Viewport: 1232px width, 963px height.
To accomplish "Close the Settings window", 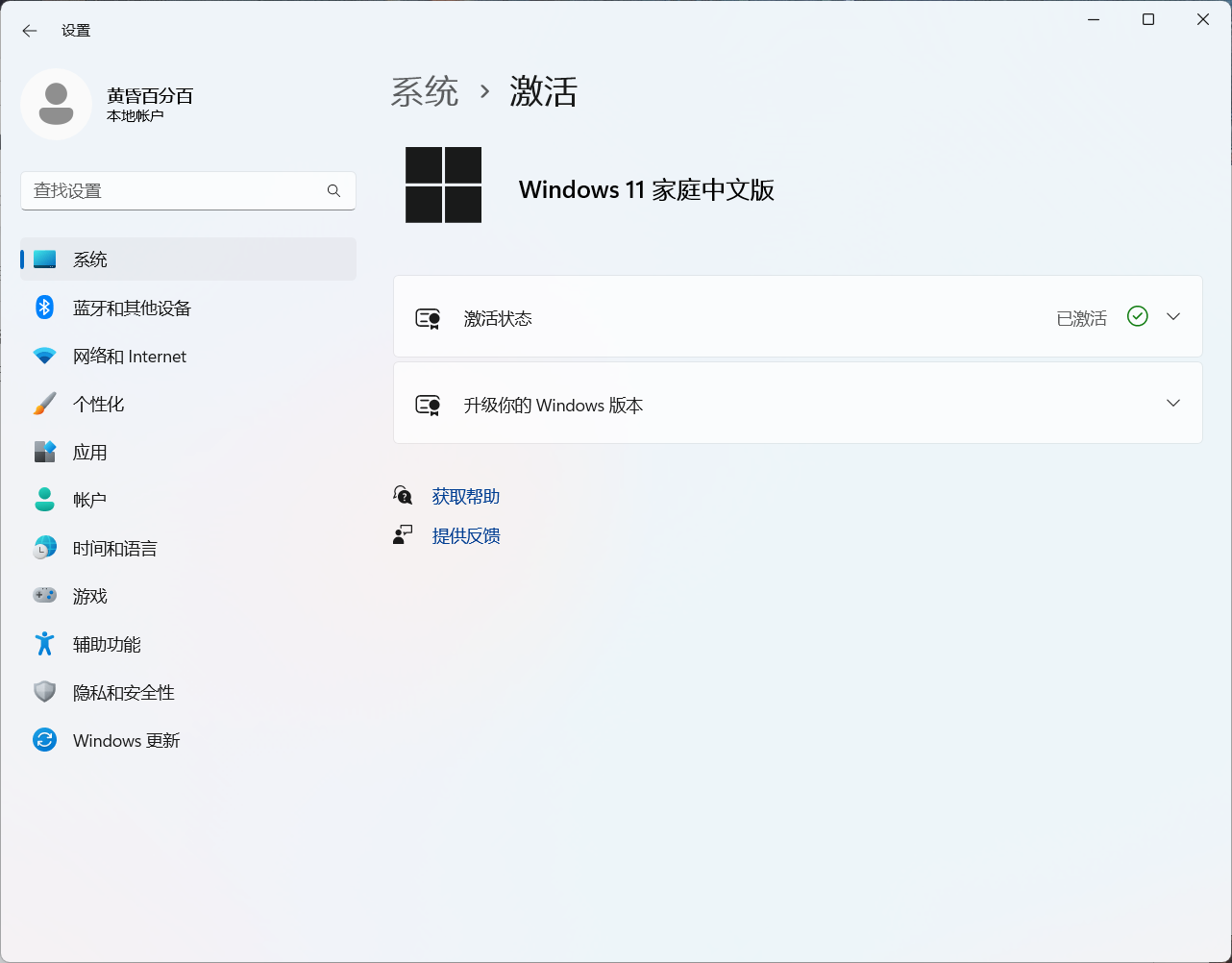I will (1203, 19).
